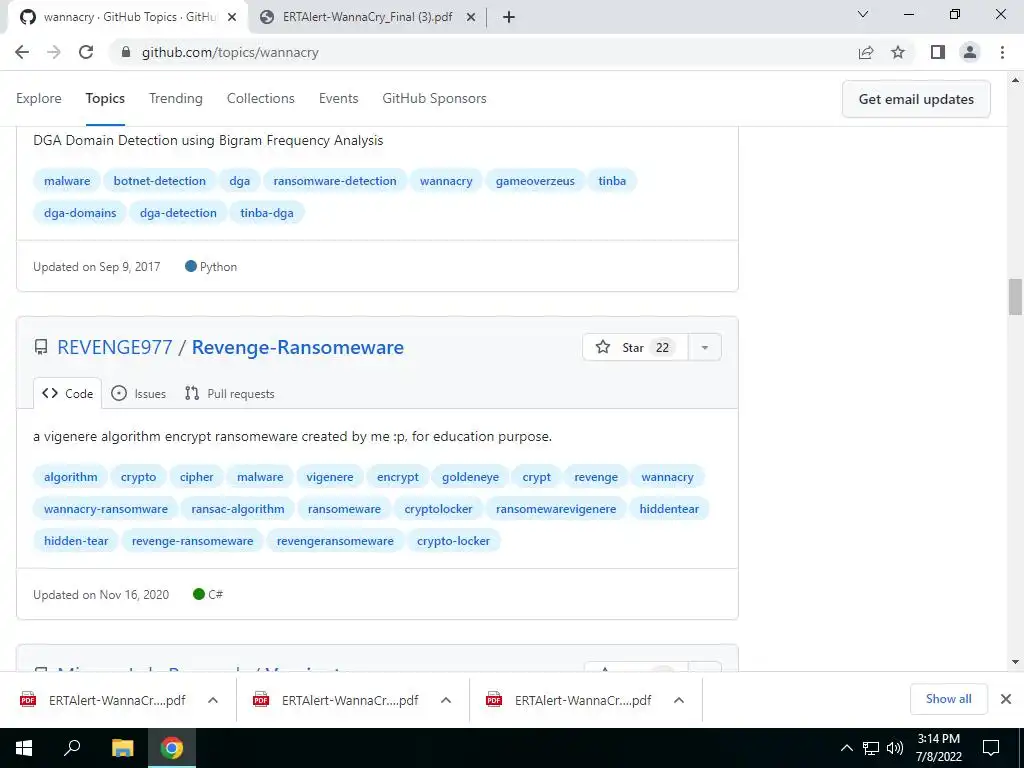
Task: Click Chrome icon in taskbar
Action: pyautogui.click(x=172, y=748)
